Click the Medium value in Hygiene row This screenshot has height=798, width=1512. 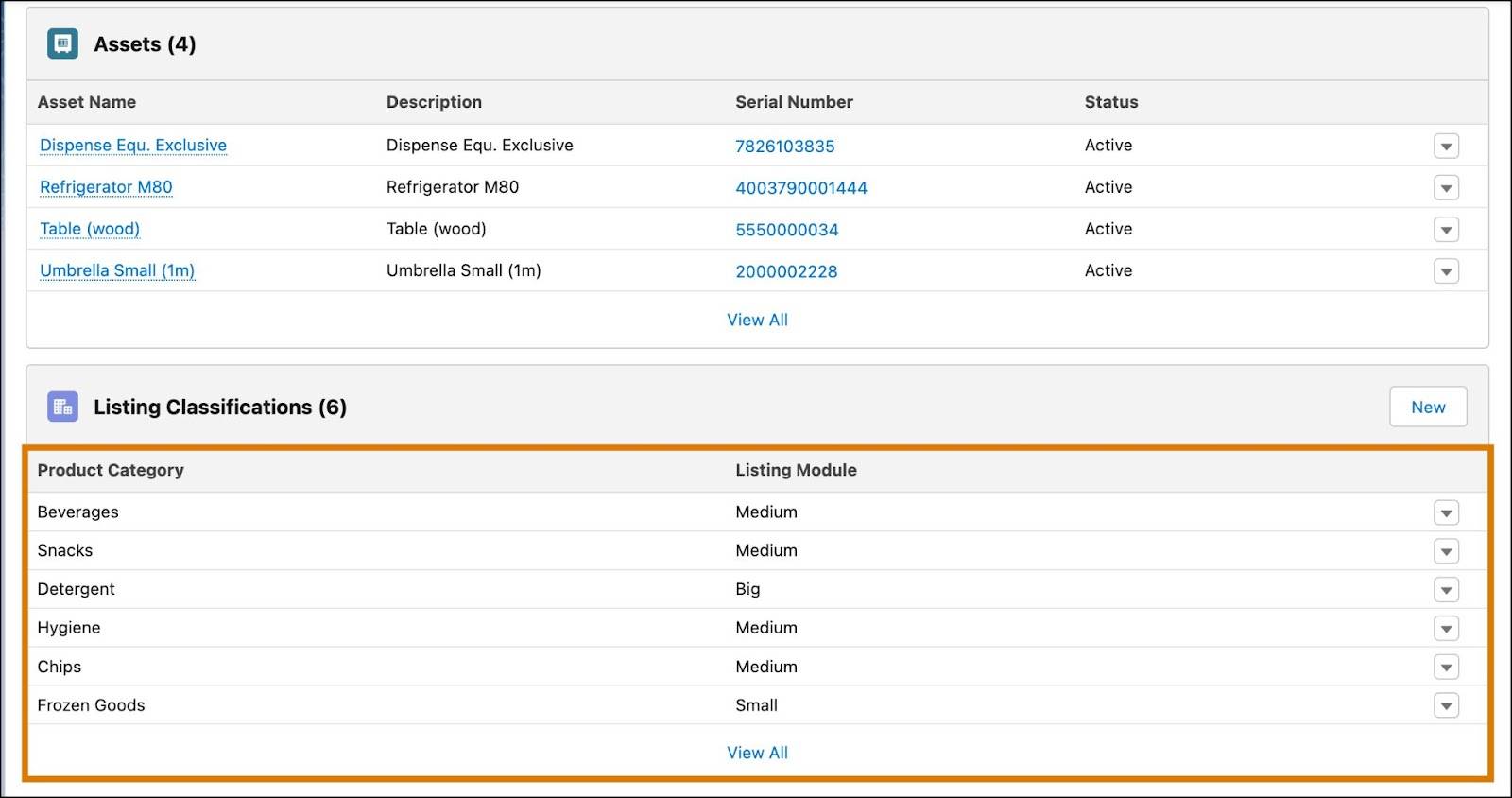pos(766,628)
